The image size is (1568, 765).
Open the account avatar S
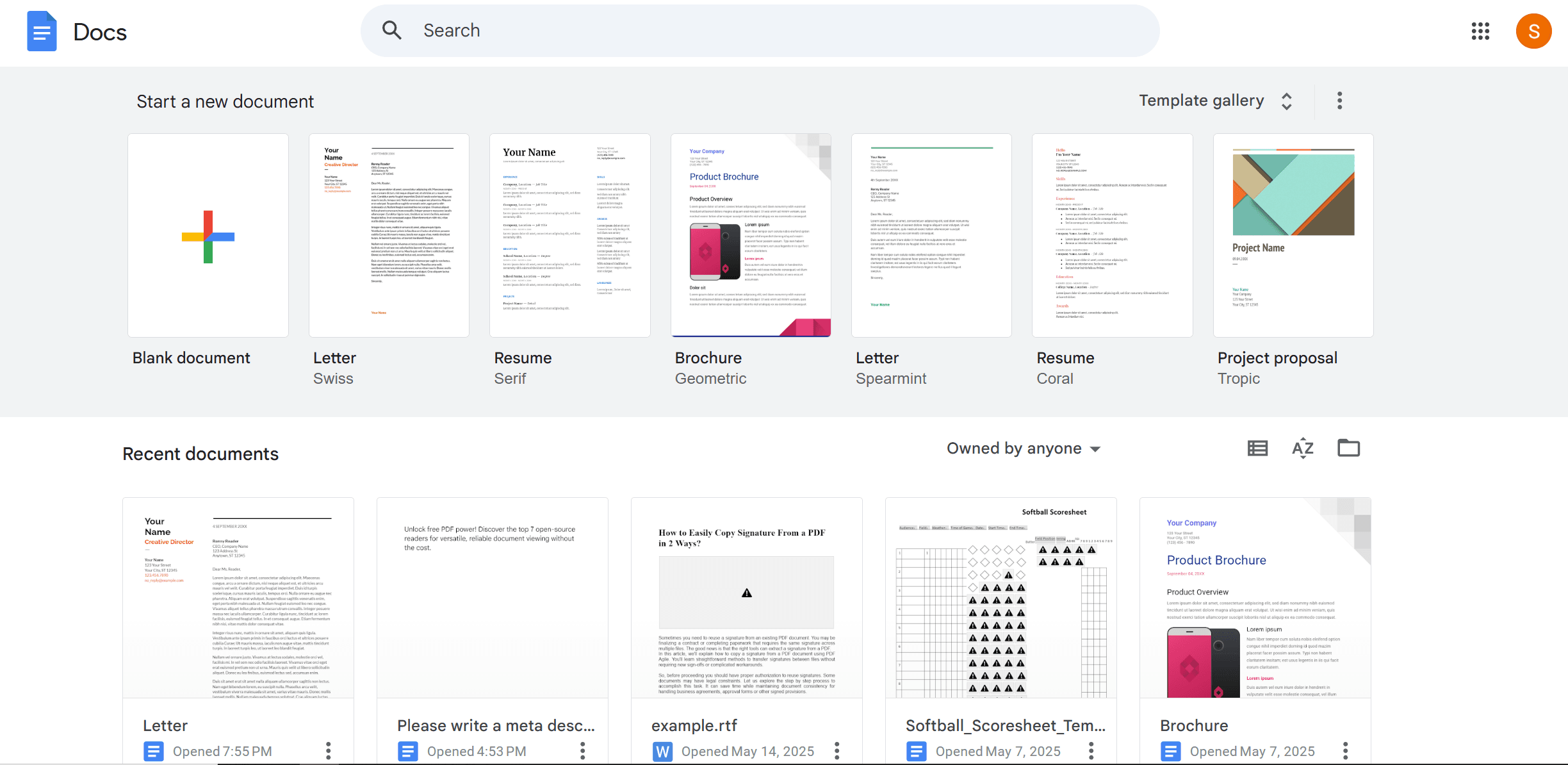point(1533,31)
